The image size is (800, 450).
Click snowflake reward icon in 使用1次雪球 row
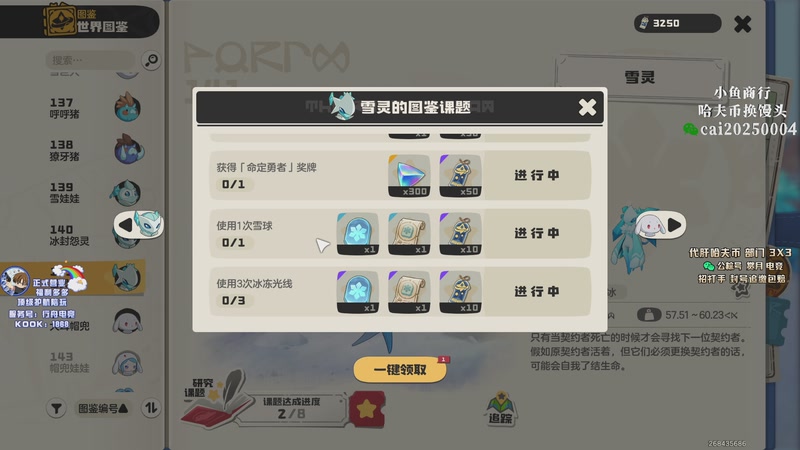tap(358, 234)
